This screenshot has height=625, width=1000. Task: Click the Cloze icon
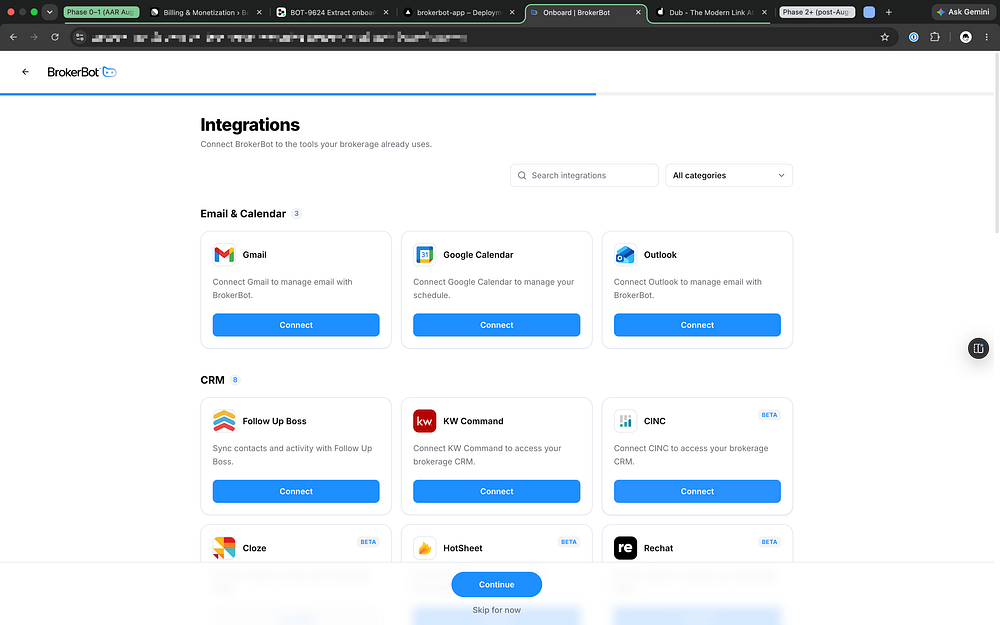pos(224,548)
